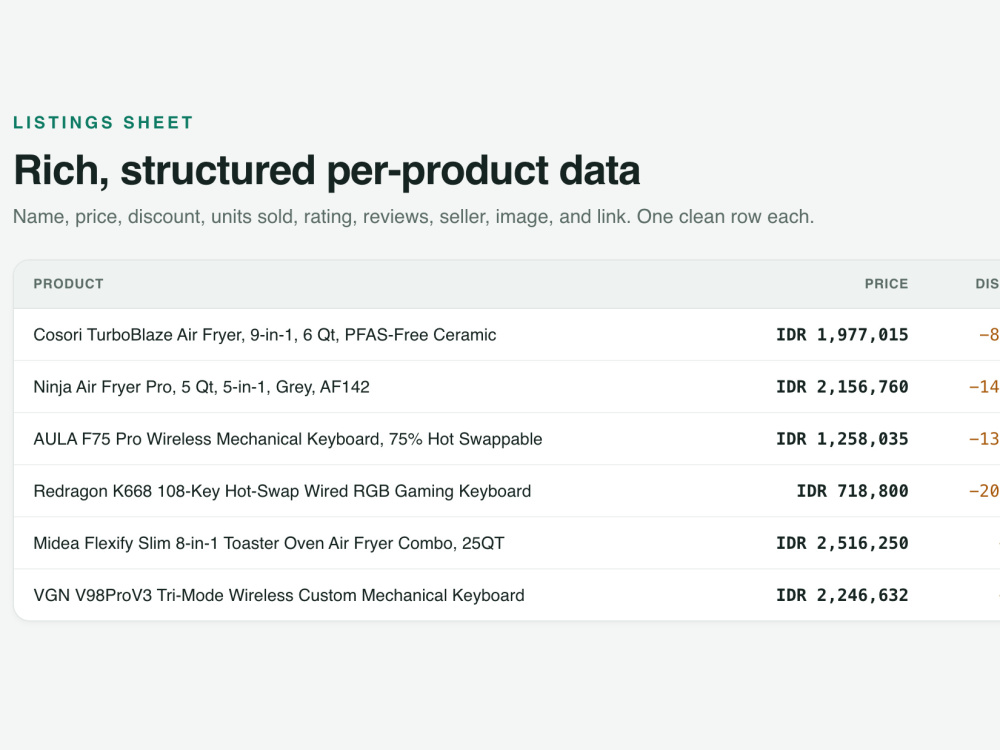Image resolution: width=1000 pixels, height=750 pixels.
Task: Click the price IDR 2,516,250
Action: [842, 543]
